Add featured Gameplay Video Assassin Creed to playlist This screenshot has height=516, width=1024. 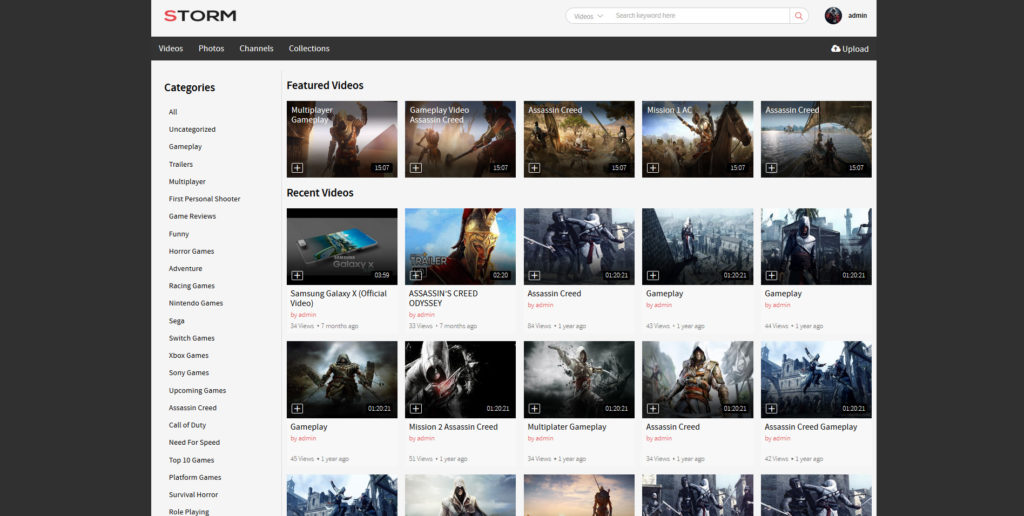[x=415, y=168]
